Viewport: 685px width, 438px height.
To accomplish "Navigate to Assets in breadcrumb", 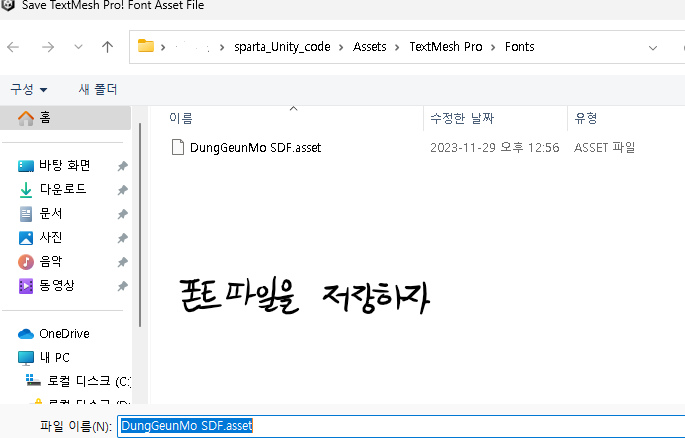I will point(370,47).
